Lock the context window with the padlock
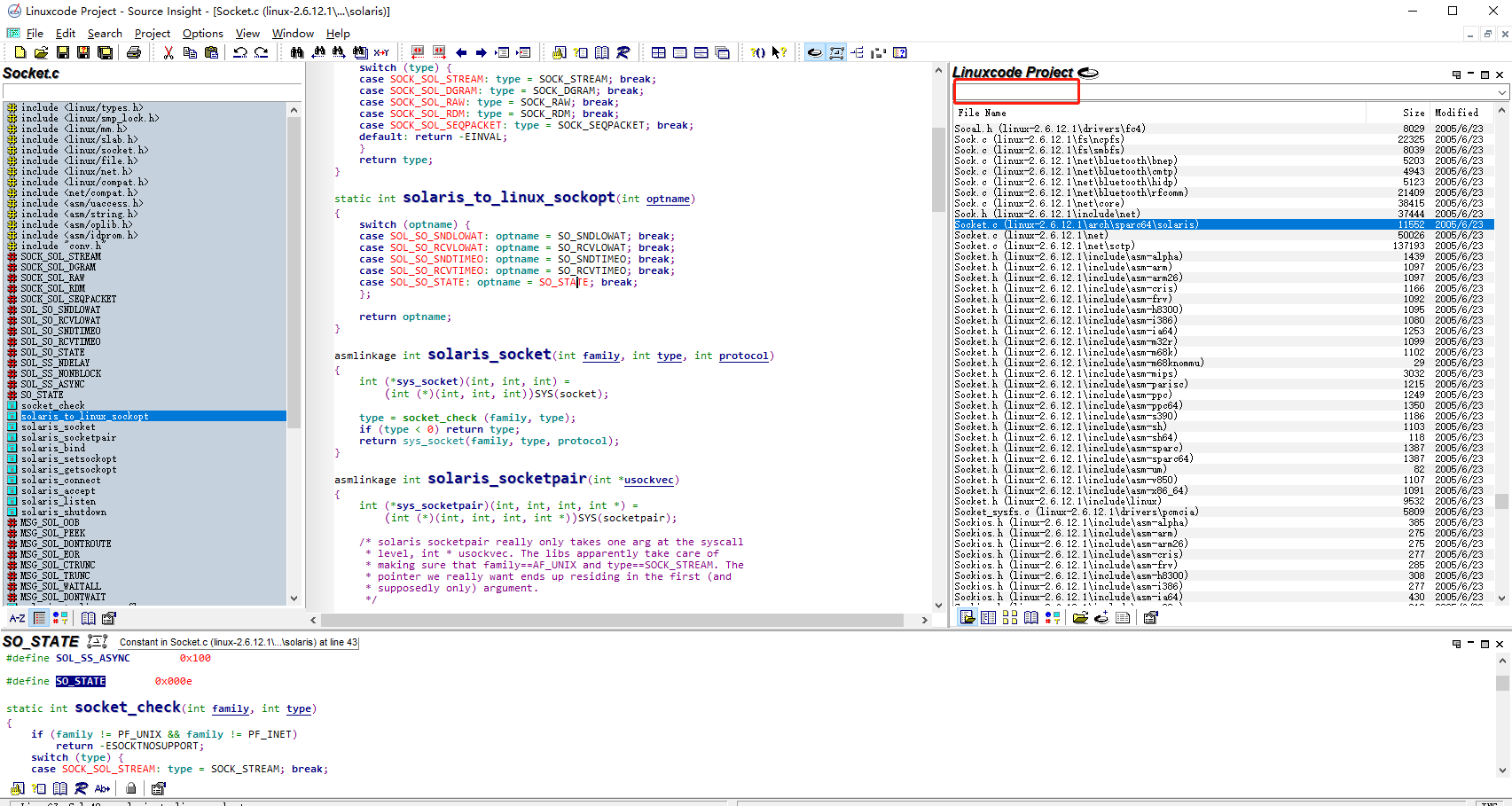1512x806 pixels. [131, 788]
